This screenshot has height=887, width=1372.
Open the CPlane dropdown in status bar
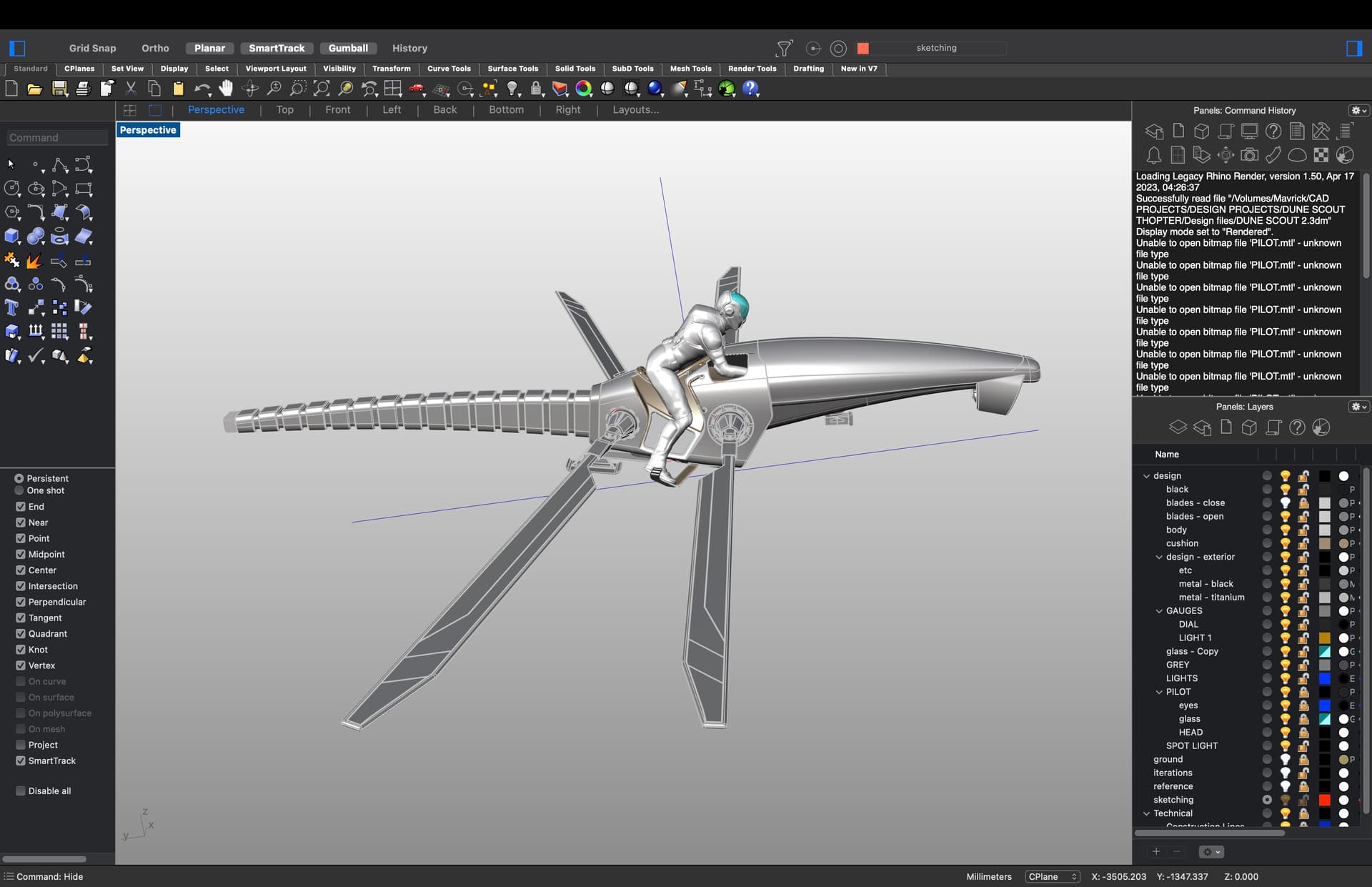coord(1052,877)
